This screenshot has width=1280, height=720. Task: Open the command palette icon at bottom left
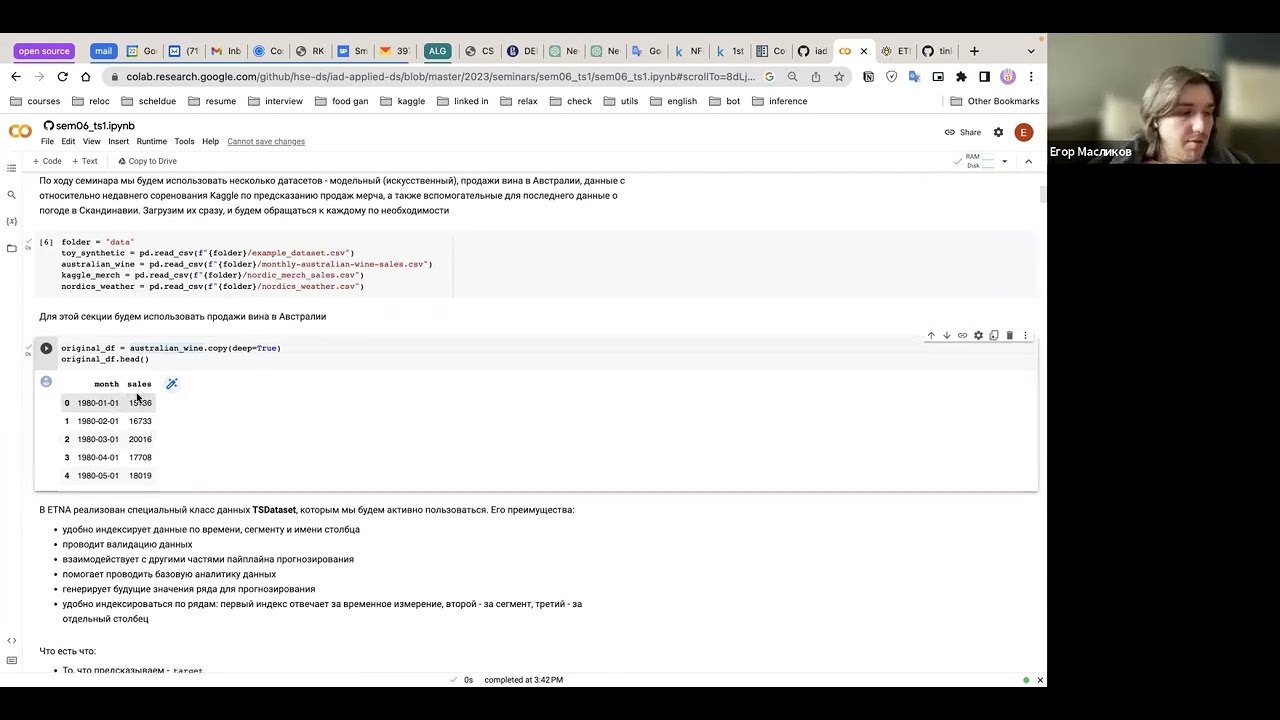pos(11,661)
